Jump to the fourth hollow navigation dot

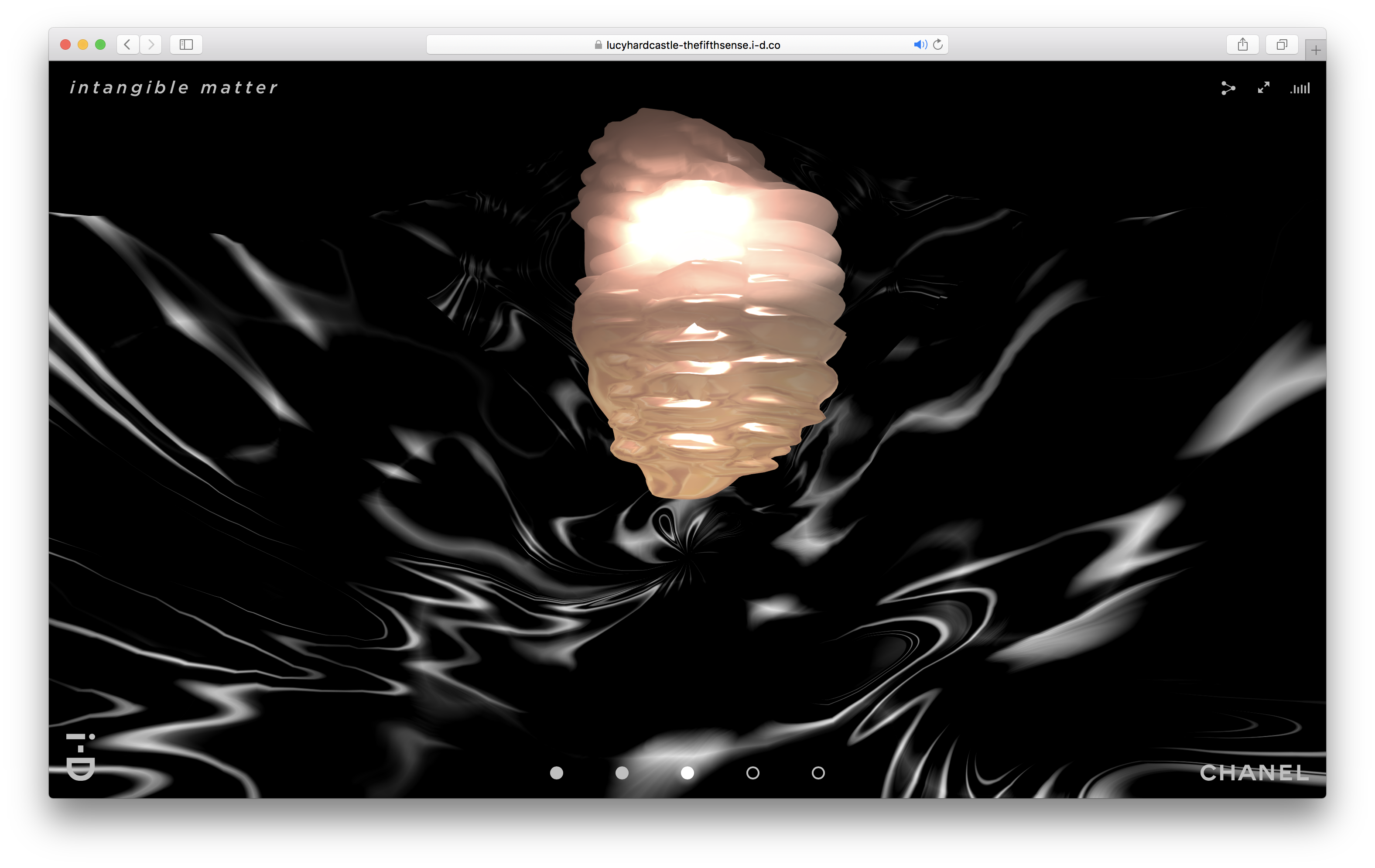click(x=752, y=772)
